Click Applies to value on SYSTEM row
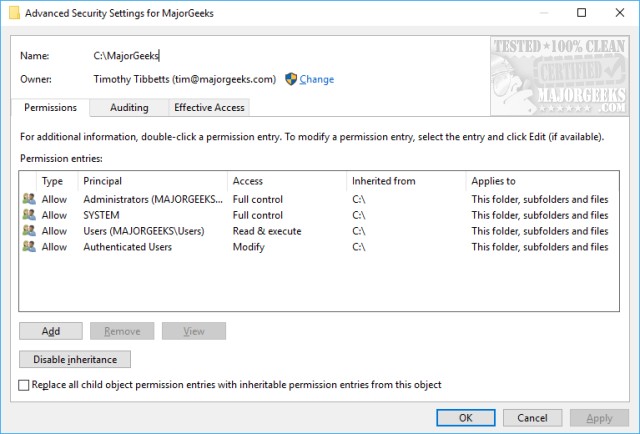The width and height of the screenshot is (640, 434). click(540, 215)
